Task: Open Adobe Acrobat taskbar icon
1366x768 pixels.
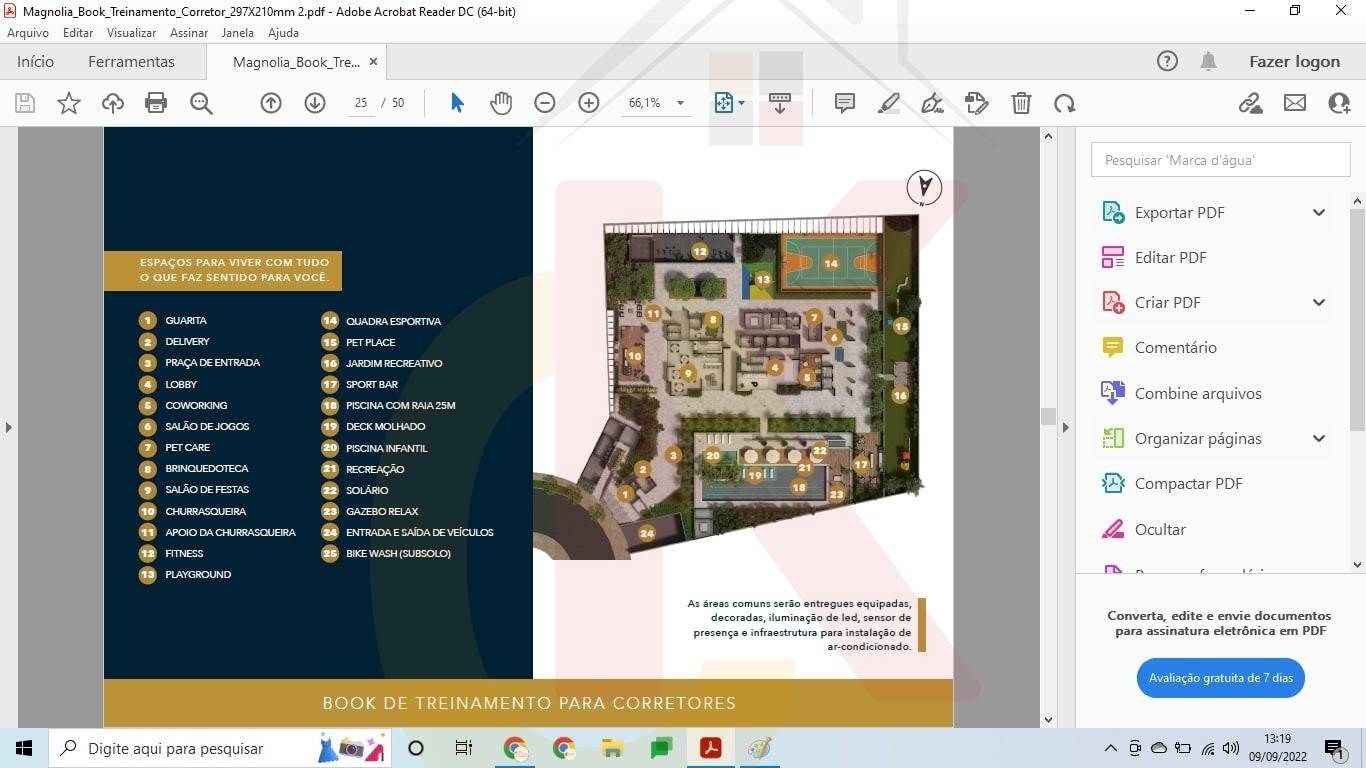Action: tap(711, 748)
